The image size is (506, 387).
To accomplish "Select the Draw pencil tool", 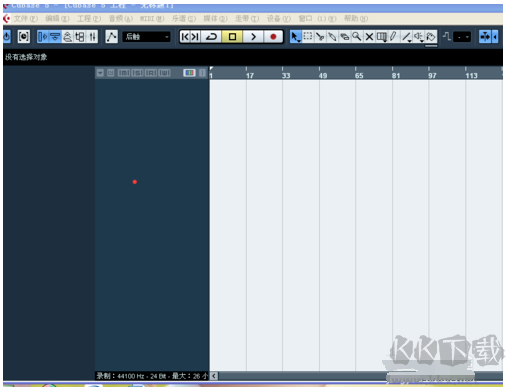I will coord(394,36).
